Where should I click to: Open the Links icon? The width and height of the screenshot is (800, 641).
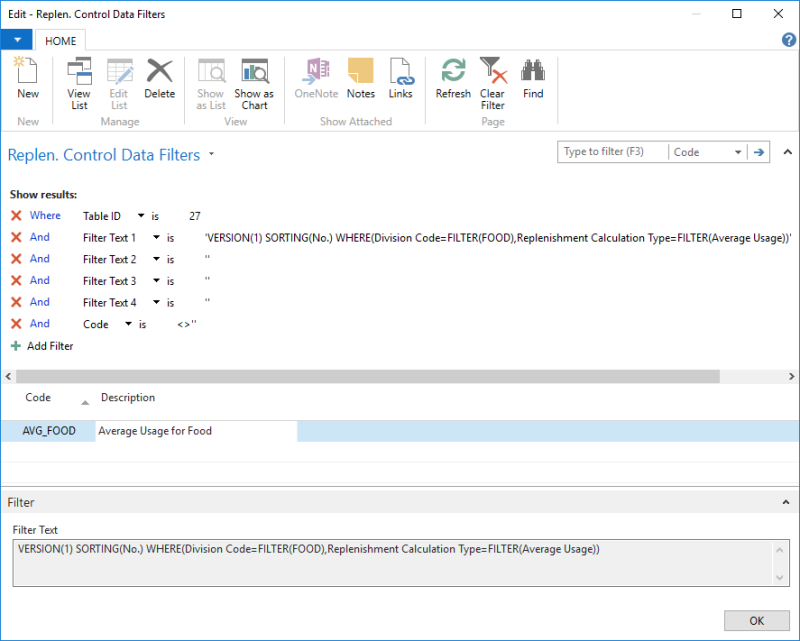coord(401,70)
